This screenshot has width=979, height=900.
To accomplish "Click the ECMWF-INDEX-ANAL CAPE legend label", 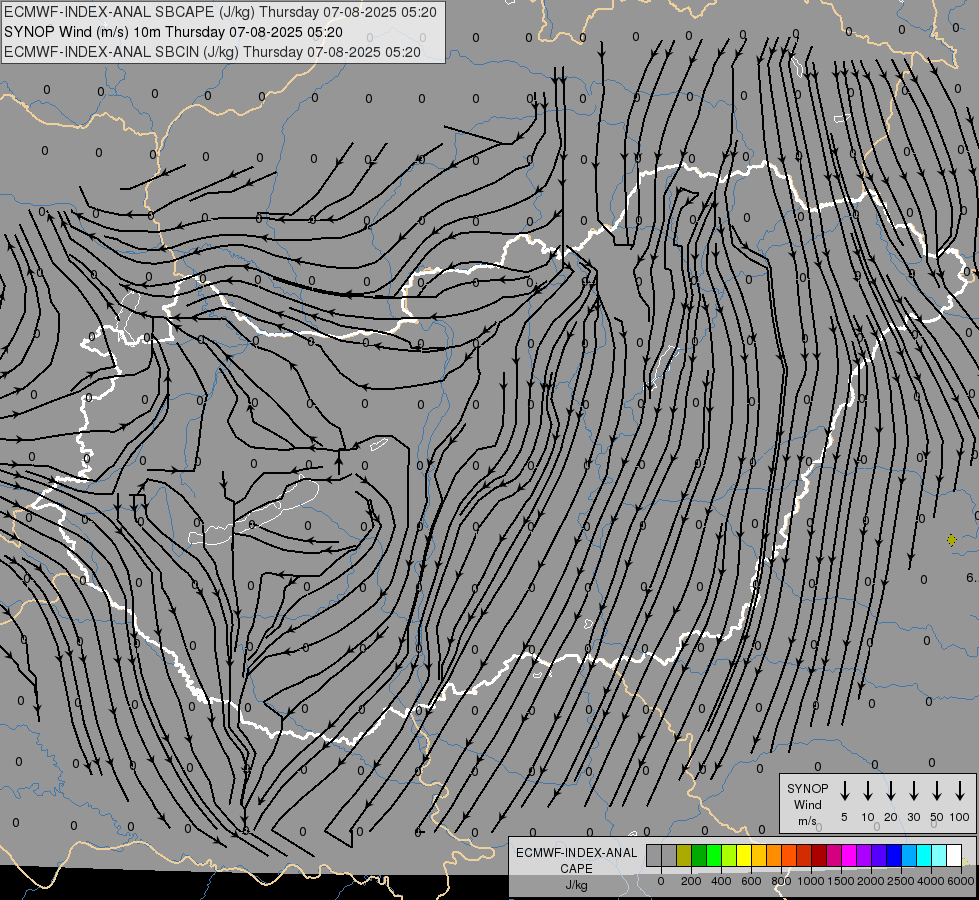I will (576, 860).
